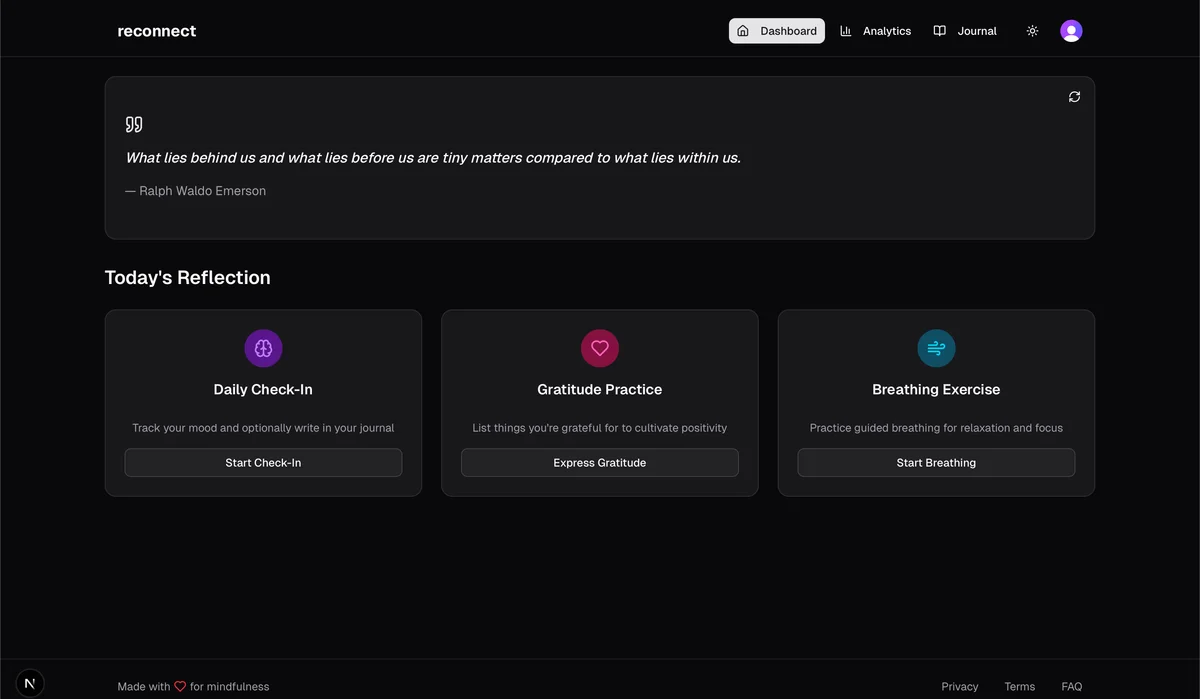Screen dimensions: 1200x699
Task: Click the pink heart Gratitude icon
Action: (x=600, y=348)
